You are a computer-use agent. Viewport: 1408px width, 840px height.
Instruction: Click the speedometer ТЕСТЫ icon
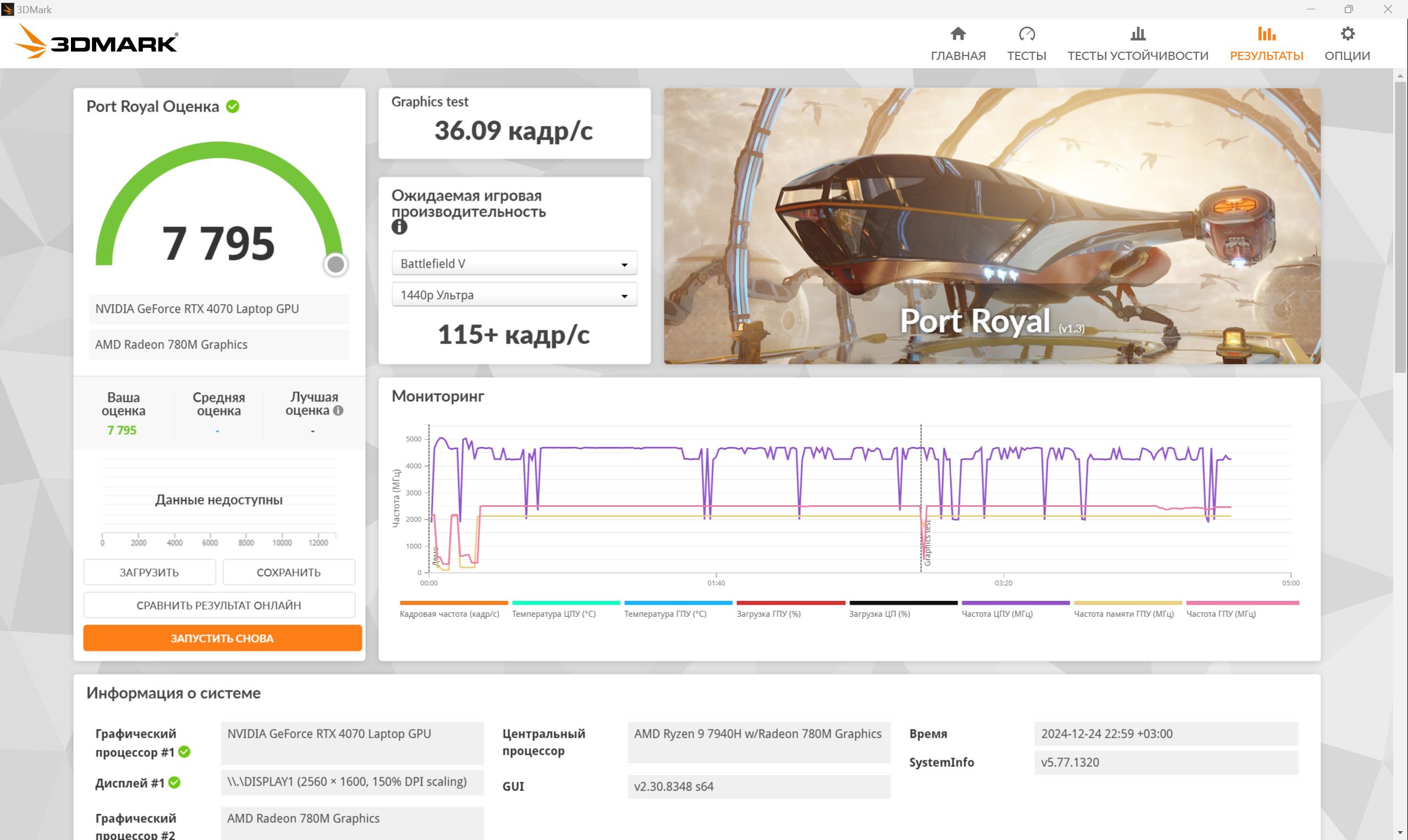[x=1026, y=34]
